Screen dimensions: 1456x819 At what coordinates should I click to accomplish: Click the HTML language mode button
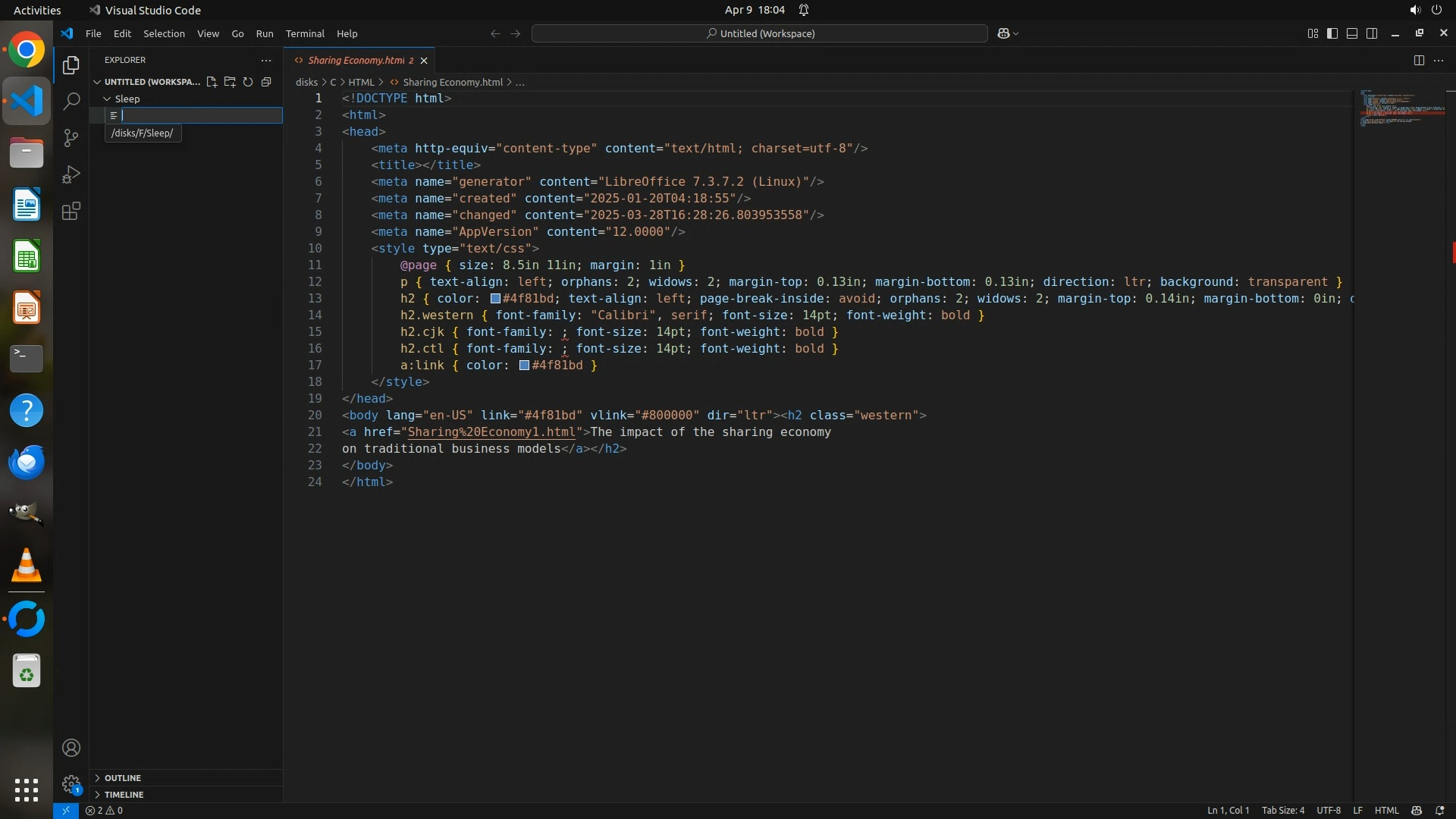[1386, 811]
